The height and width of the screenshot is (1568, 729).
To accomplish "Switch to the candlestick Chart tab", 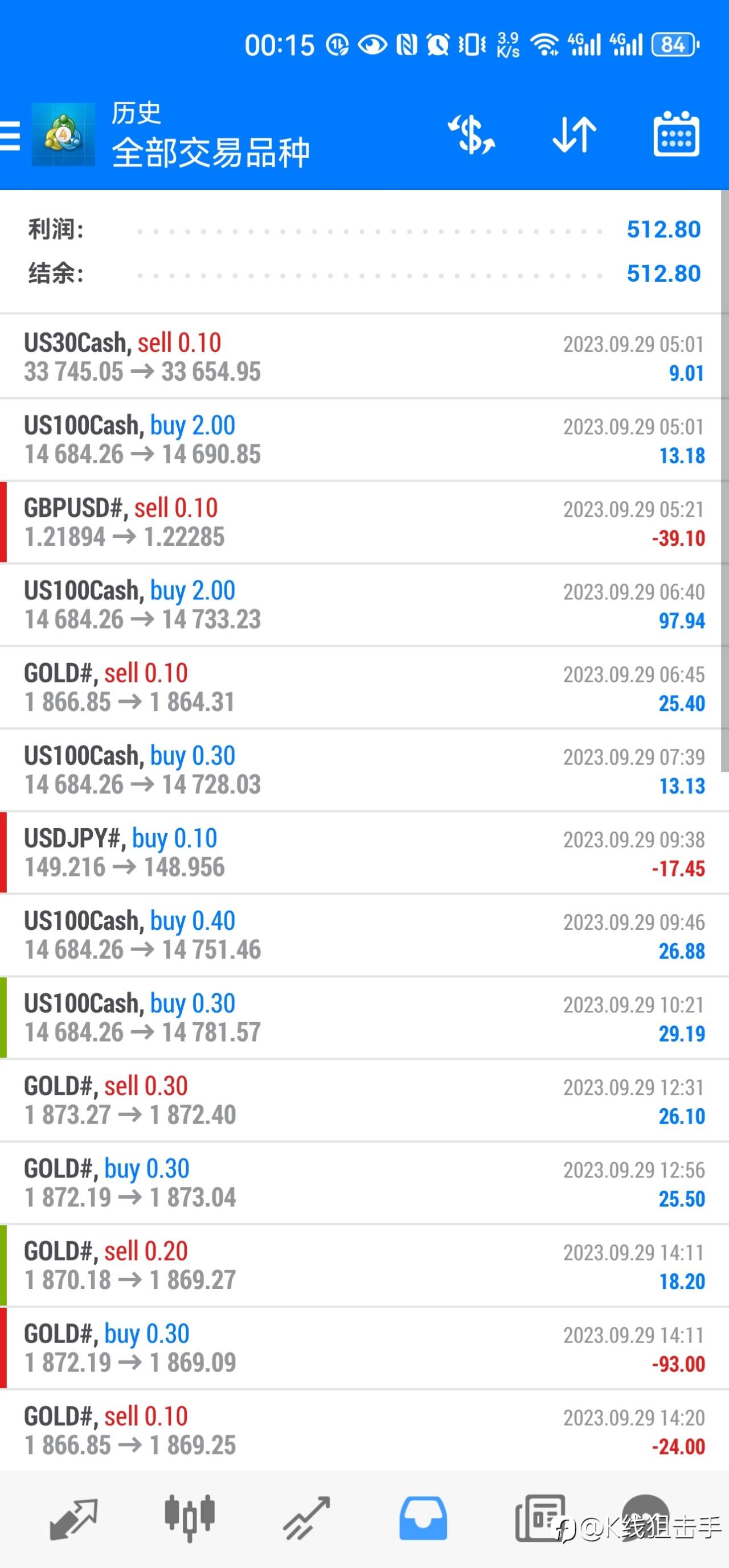I will (190, 1518).
